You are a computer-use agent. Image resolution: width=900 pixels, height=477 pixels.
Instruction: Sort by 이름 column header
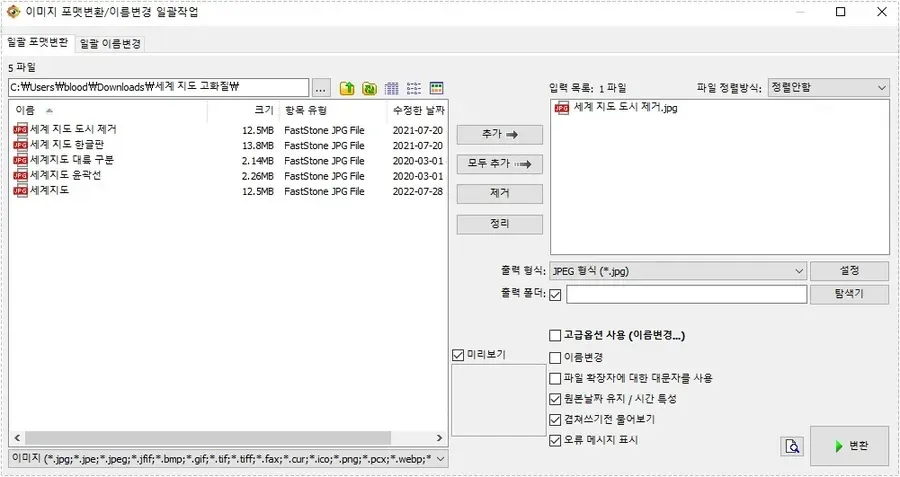108,110
